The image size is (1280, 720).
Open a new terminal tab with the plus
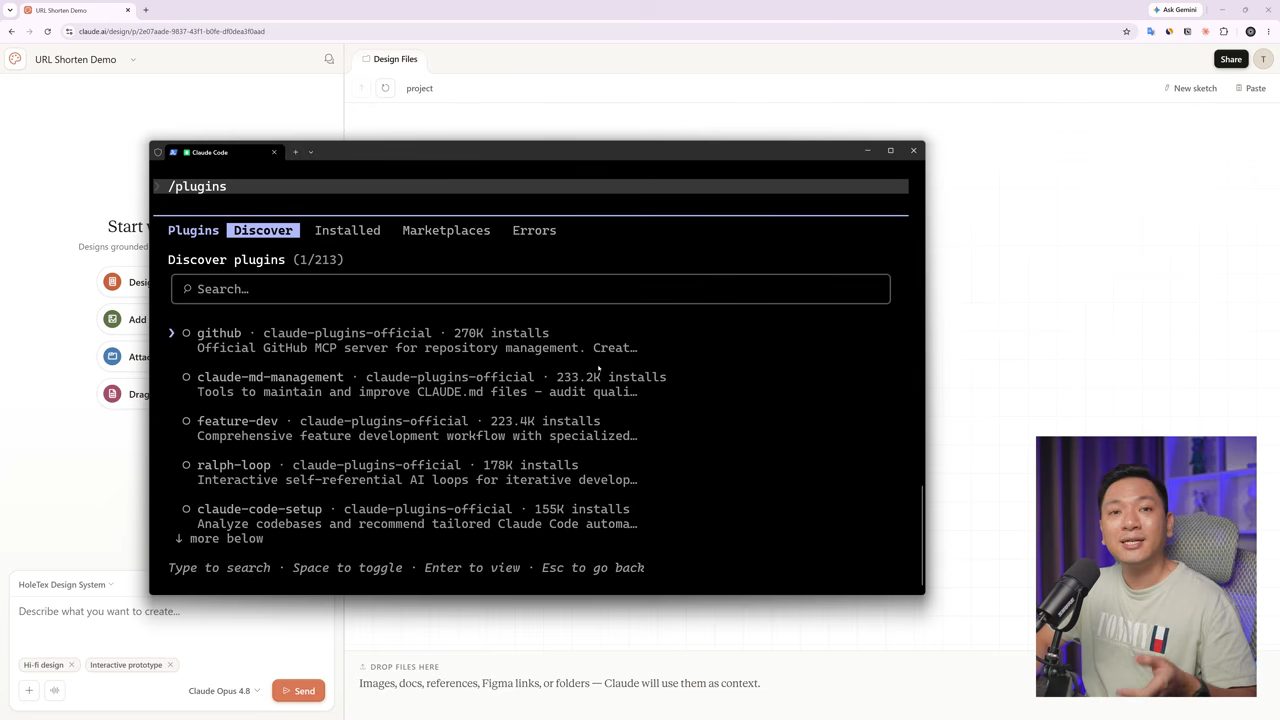point(295,152)
